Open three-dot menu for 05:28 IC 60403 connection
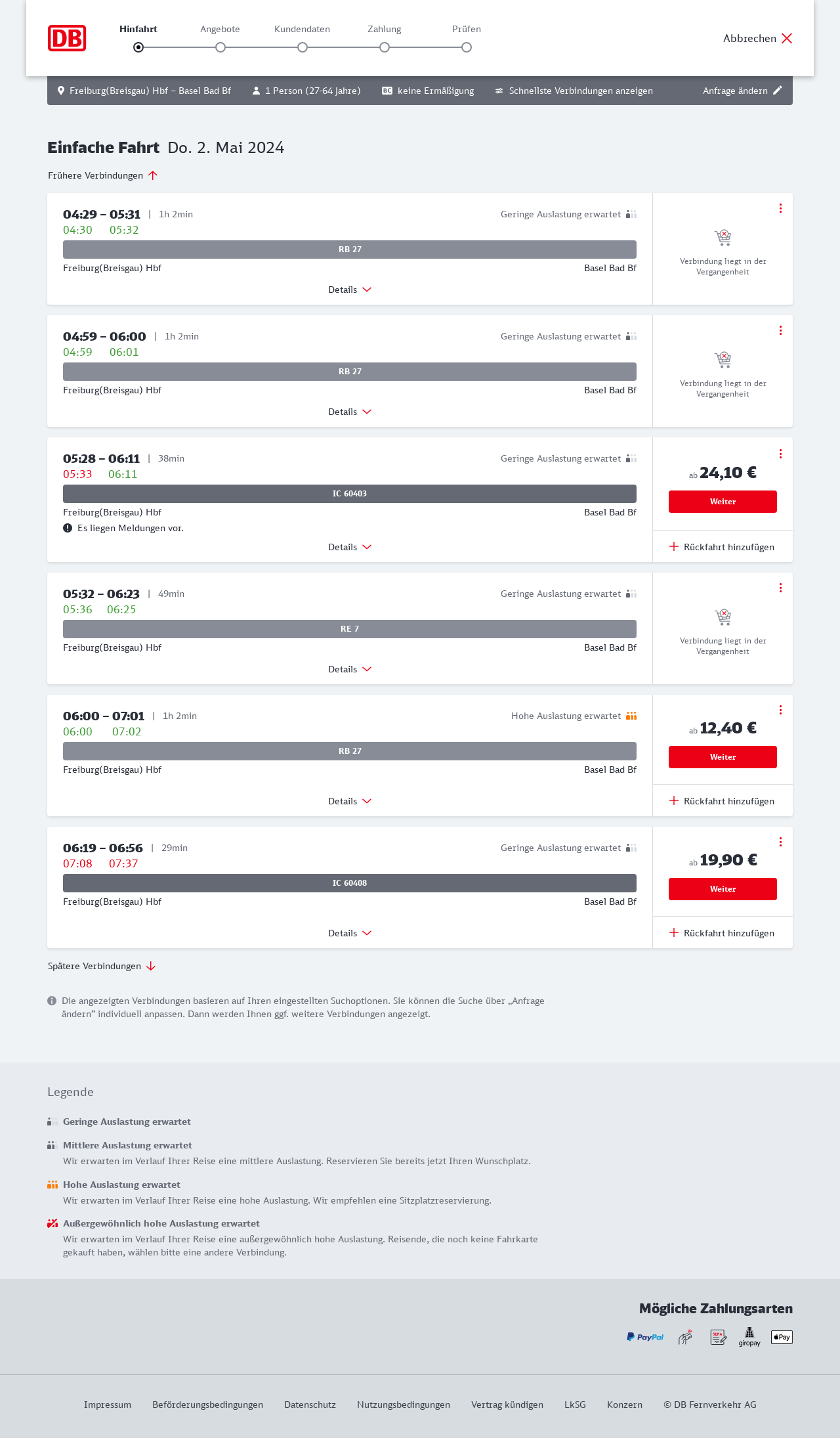 pos(780,454)
